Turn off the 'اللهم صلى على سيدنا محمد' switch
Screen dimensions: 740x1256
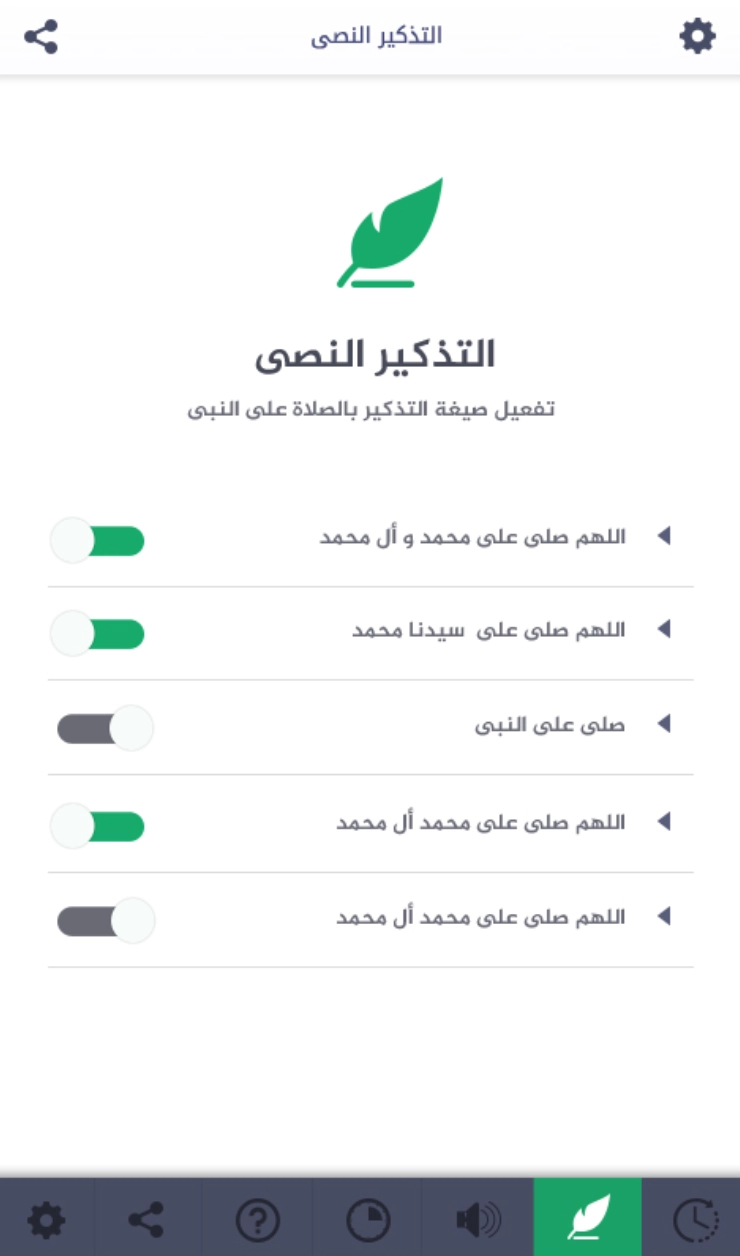click(98, 633)
